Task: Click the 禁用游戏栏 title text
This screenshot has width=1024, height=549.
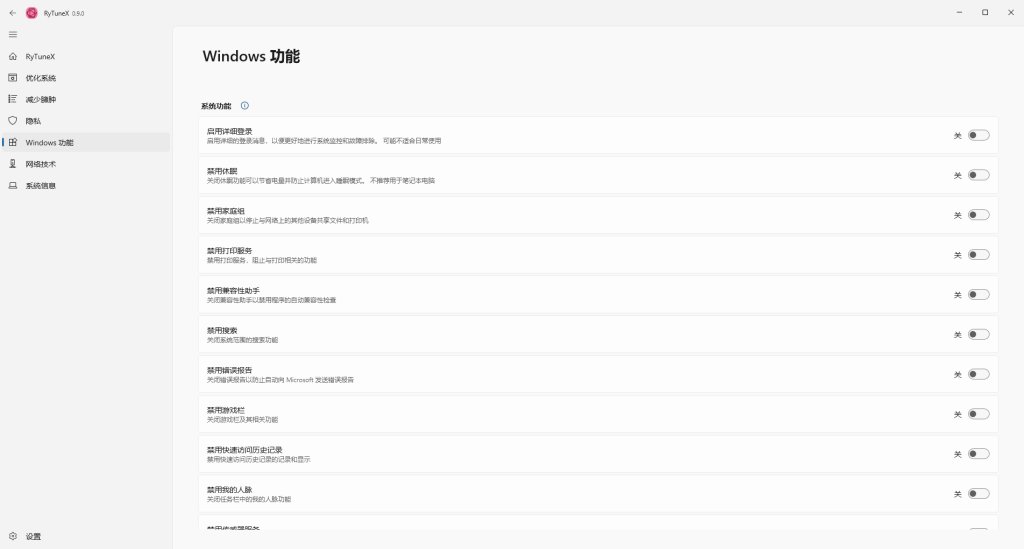Action: [x=225, y=410]
